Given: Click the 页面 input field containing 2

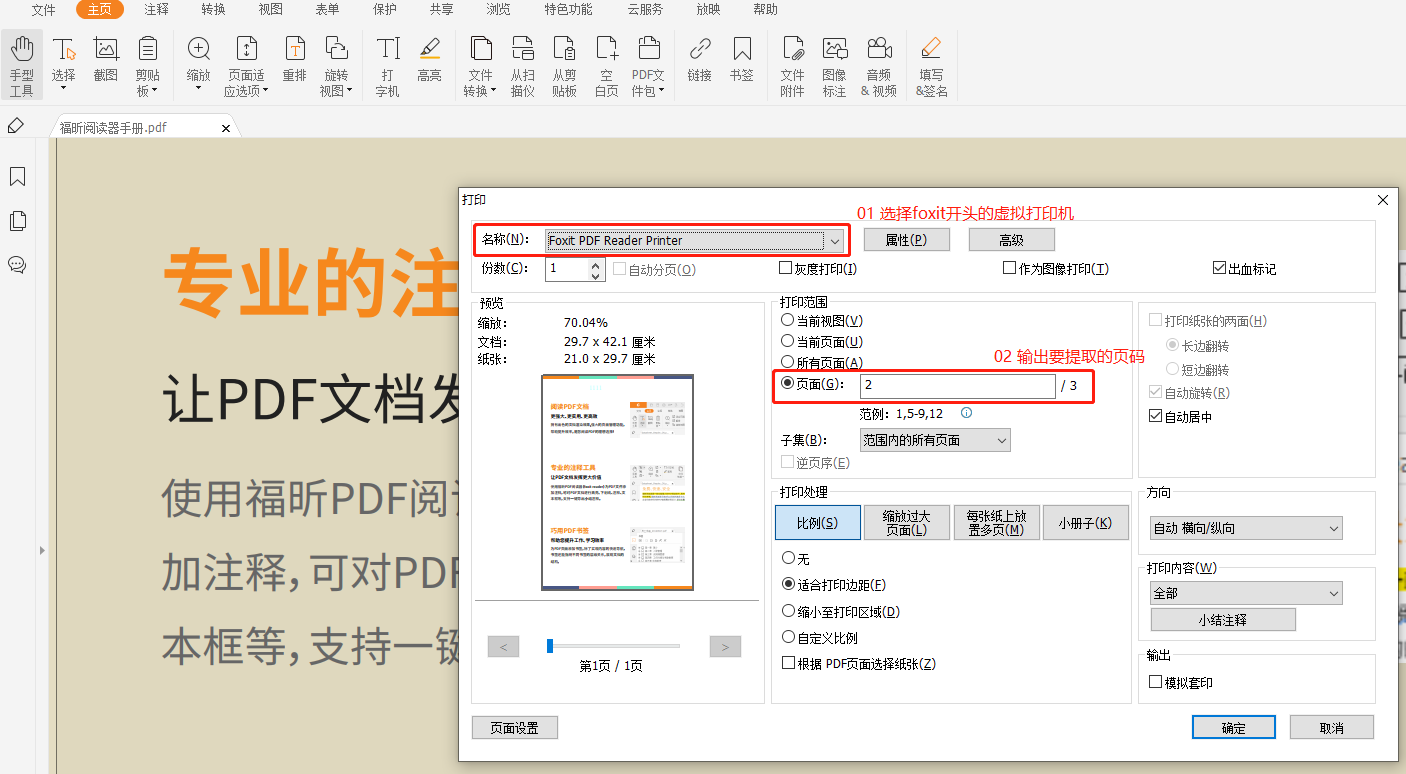Looking at the screenshot, I should tap(955, 385).
